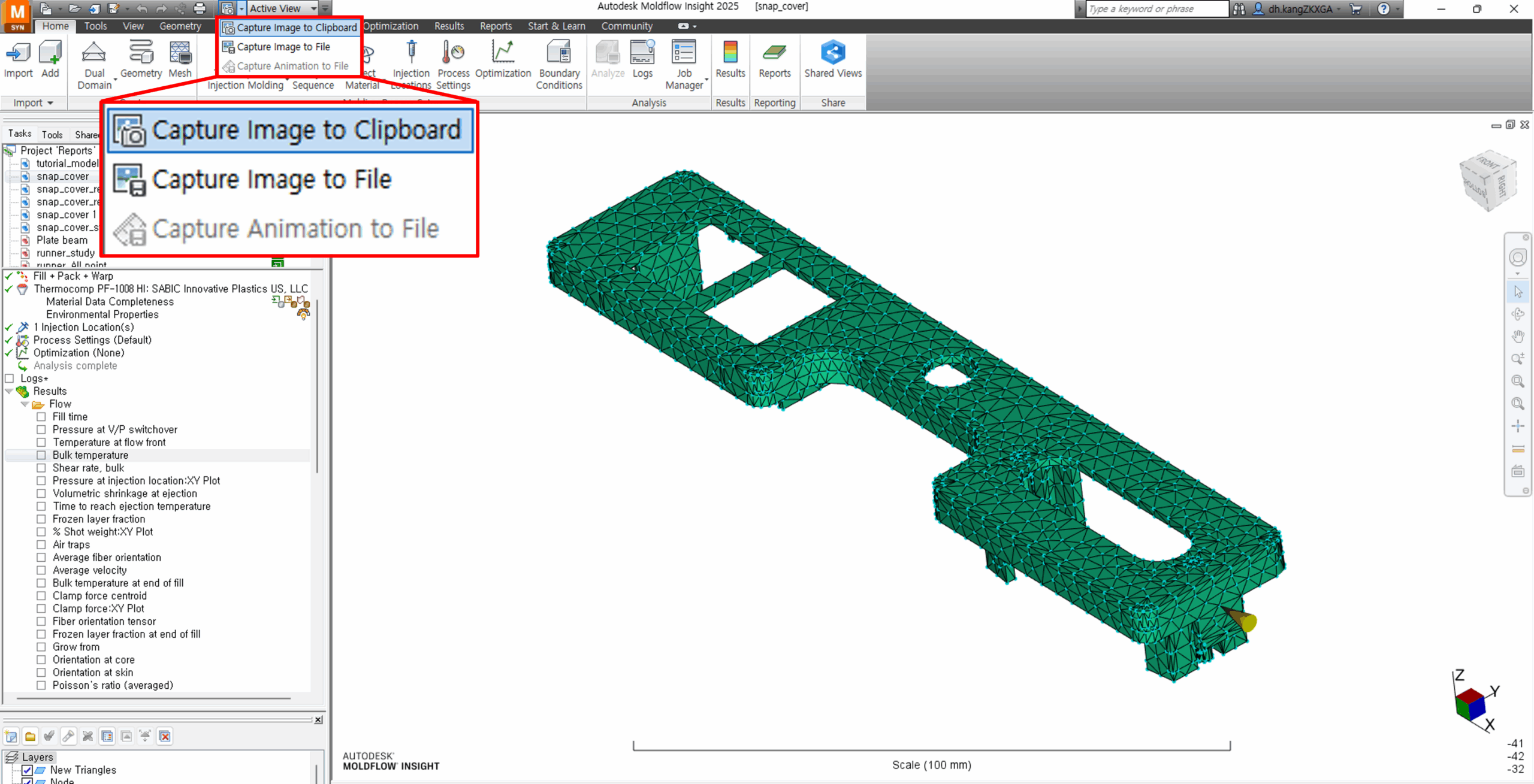Switch to the Tasks panel tab
This screenshot has width=1534, height=784.
click(20, 134)
